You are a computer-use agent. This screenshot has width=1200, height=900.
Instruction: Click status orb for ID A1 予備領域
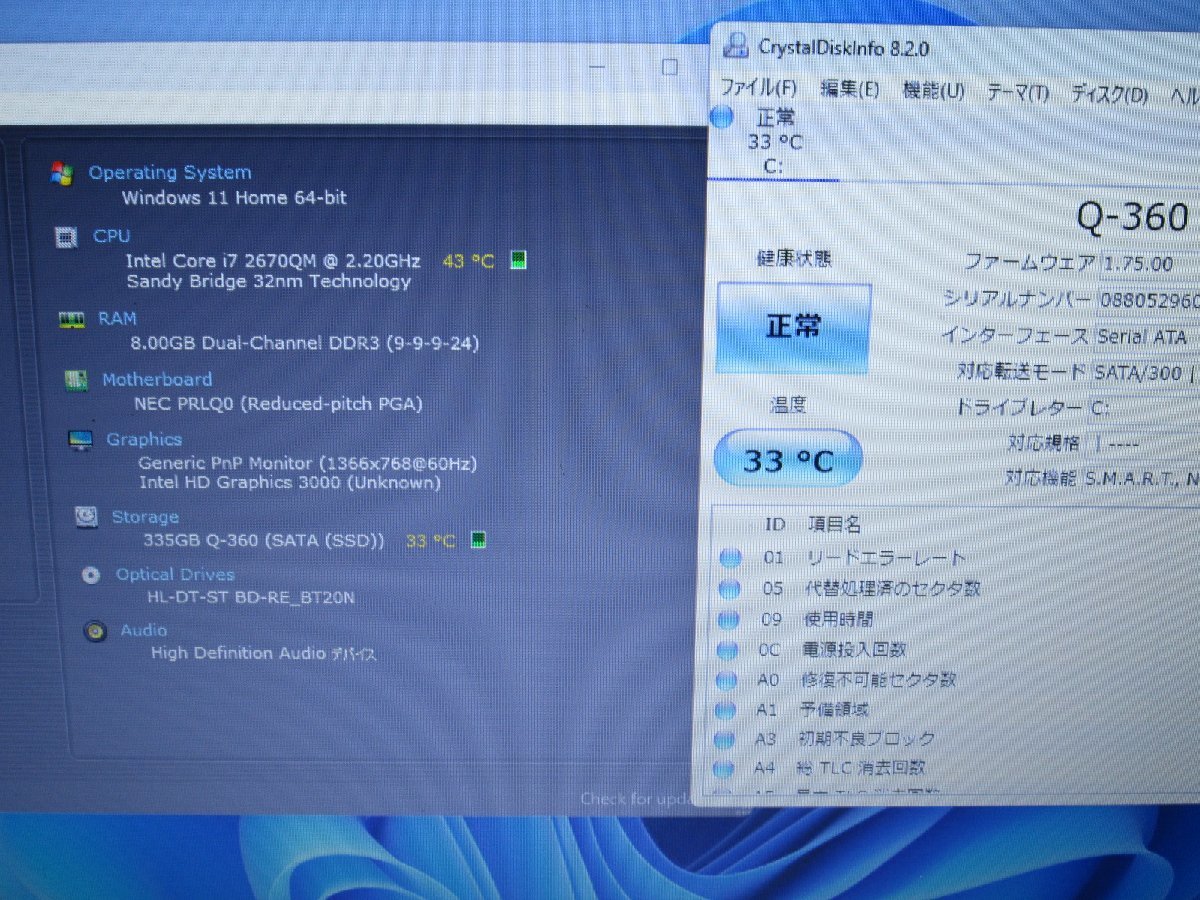[725, 710]
